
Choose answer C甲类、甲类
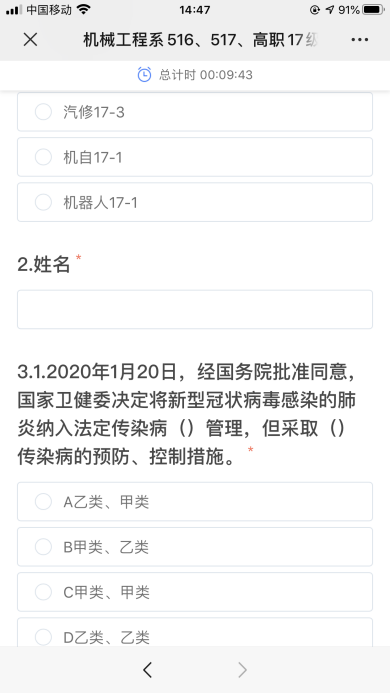point(195,592)
